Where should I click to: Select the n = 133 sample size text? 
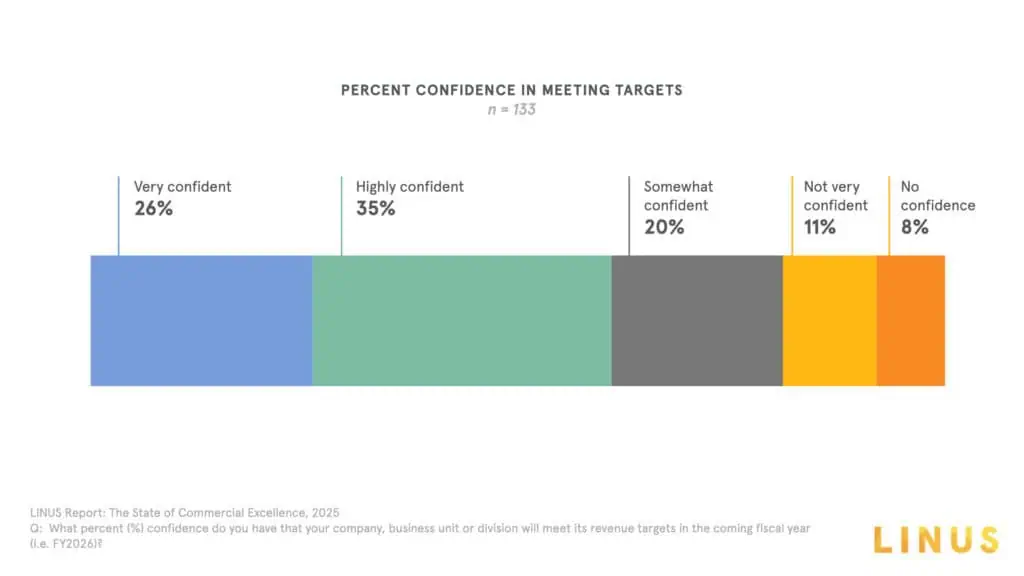(511, 110)
